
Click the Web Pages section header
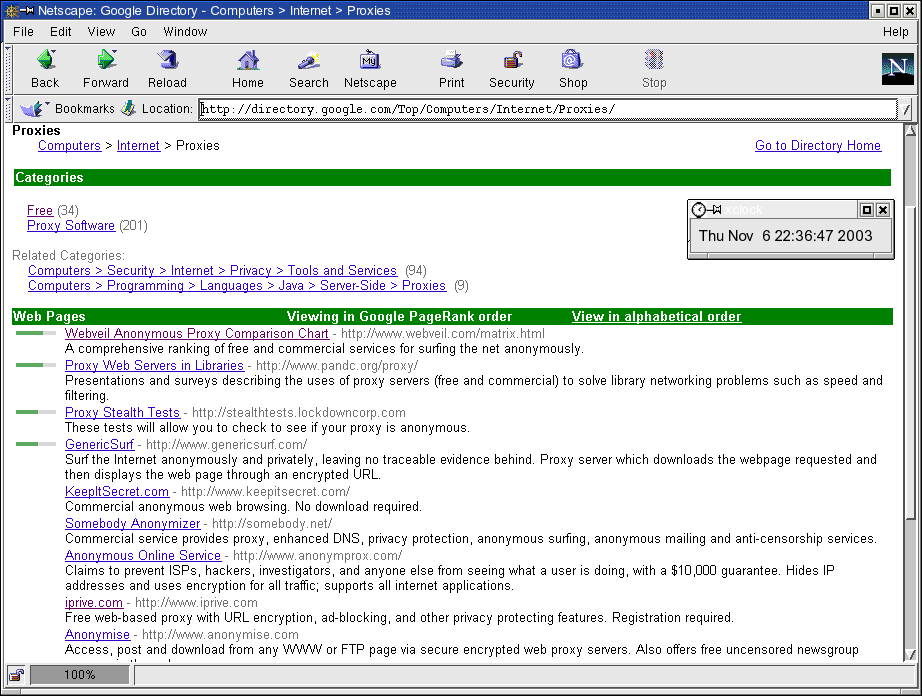(49, 316)
